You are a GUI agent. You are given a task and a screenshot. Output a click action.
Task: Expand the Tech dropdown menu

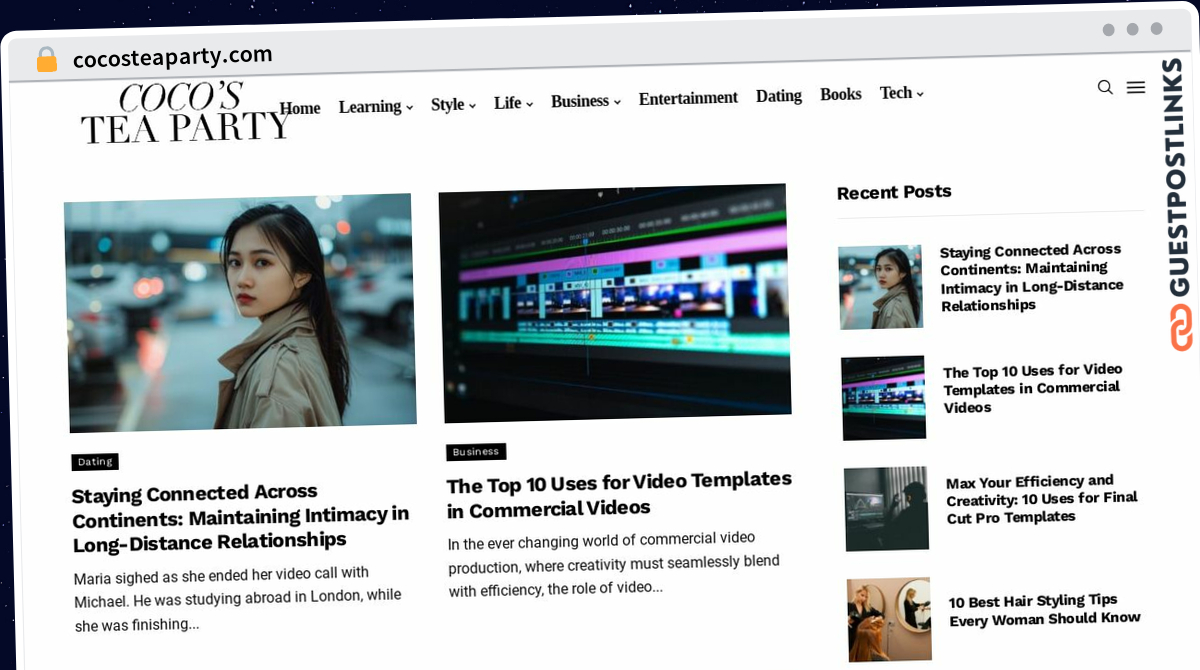pyautogui.click(x=901, y=93)
